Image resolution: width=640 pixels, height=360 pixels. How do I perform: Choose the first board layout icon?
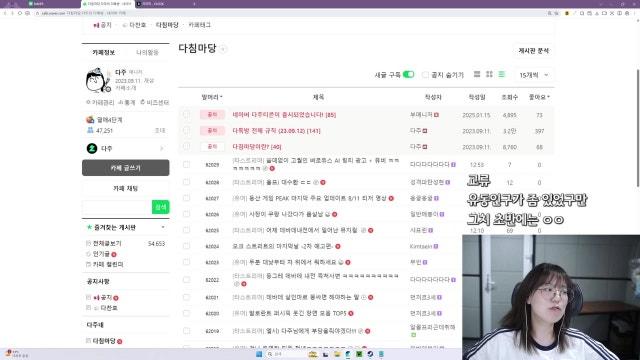(x=477, y=74)
